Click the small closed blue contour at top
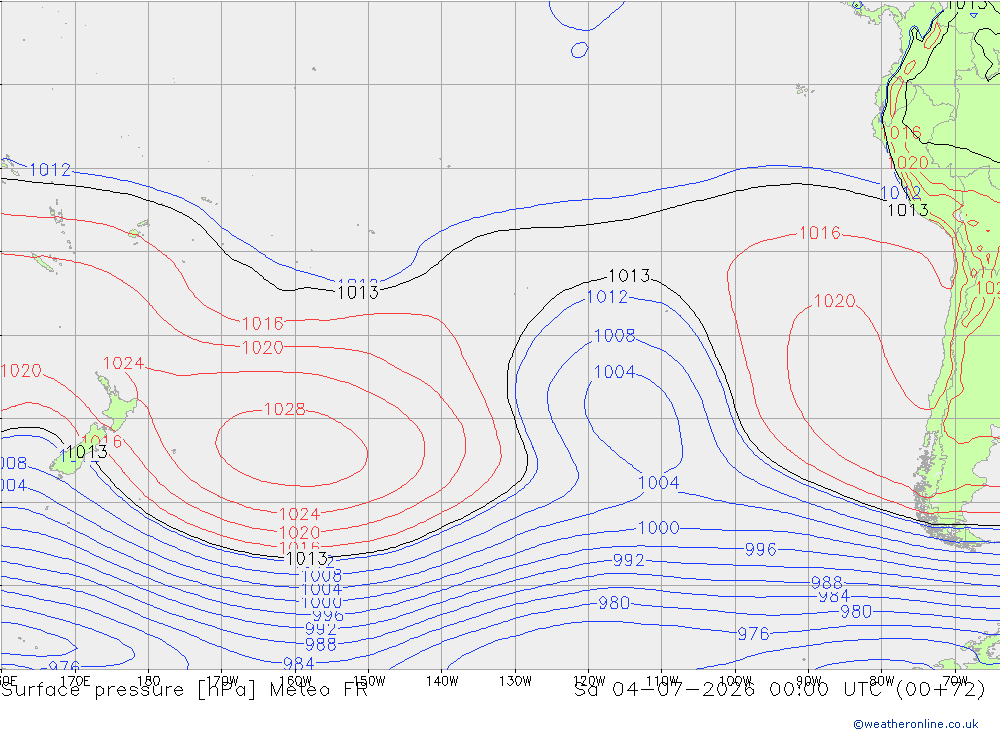This screenshot has height=733, width=1000. coord(579,50)
